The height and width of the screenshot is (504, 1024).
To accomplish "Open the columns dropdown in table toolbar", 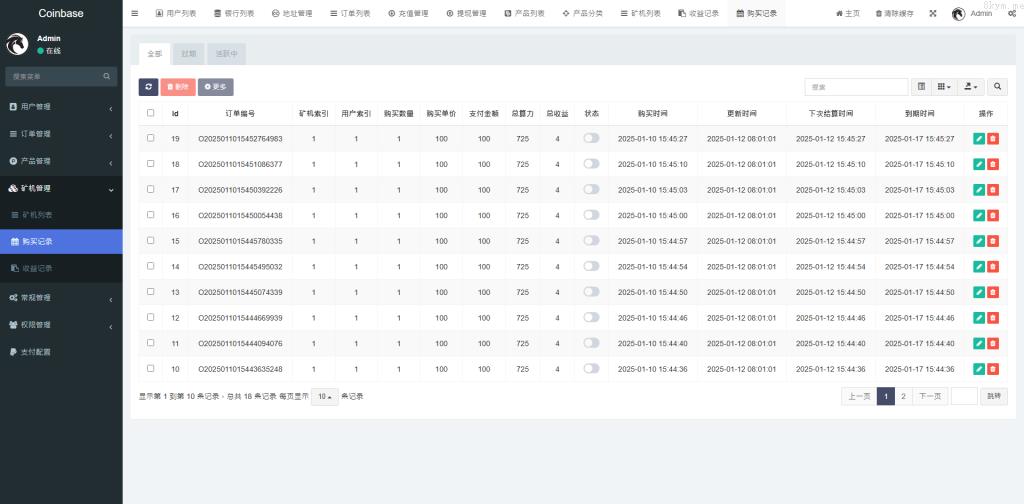I will [x=945, y=87].
